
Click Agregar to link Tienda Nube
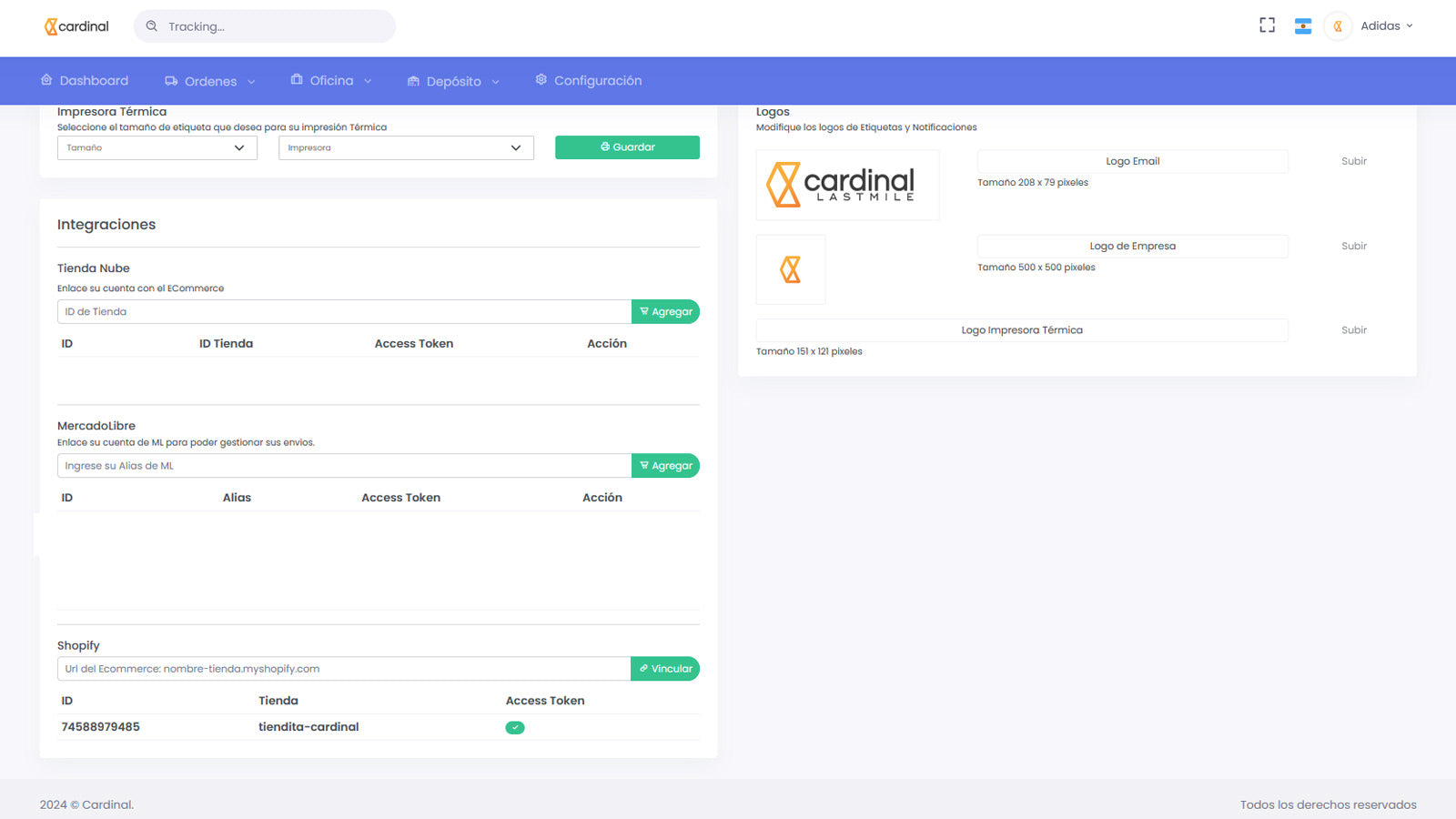click(x=665, y=311)
